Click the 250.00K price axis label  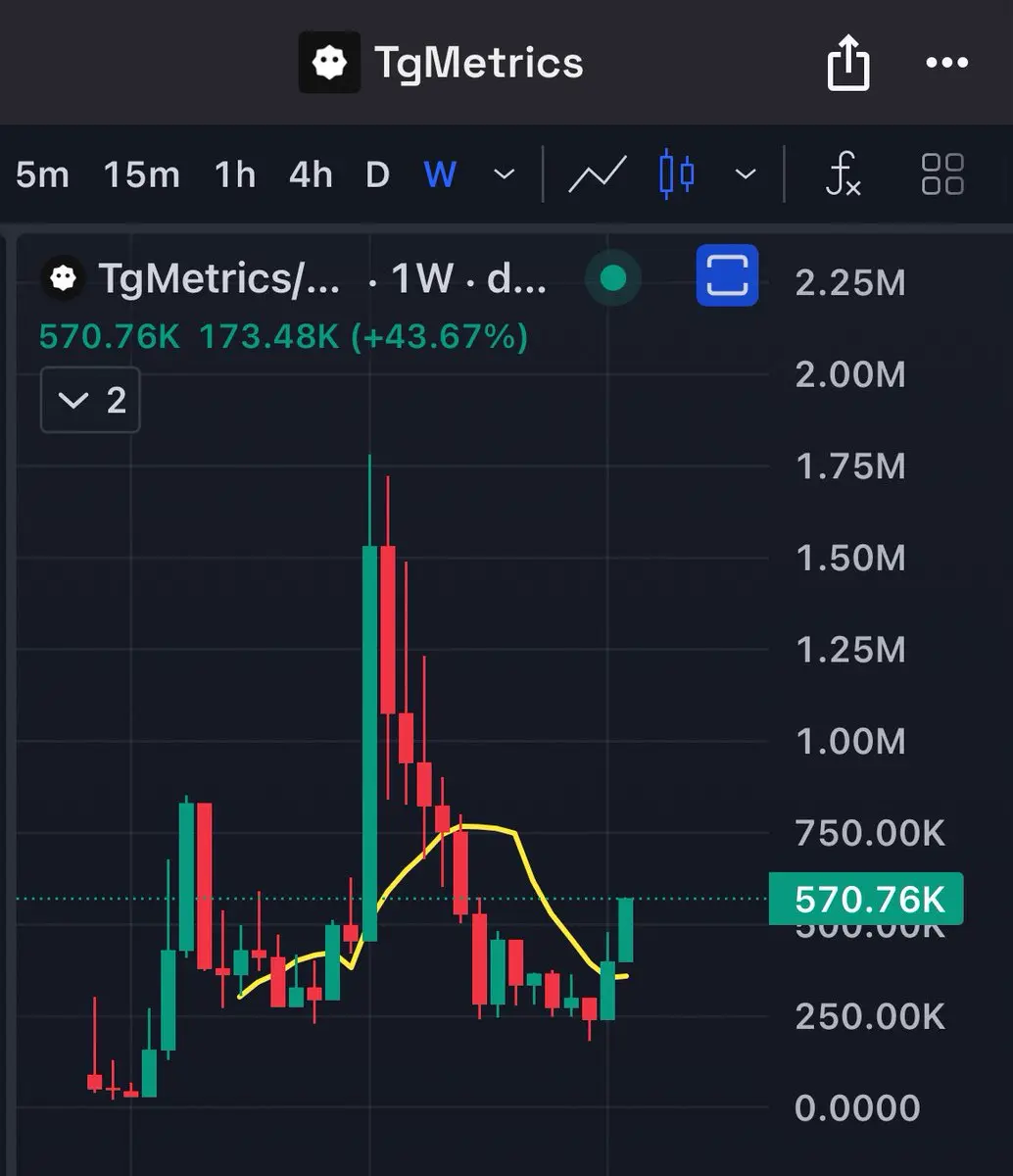(x=870, y=1017)
